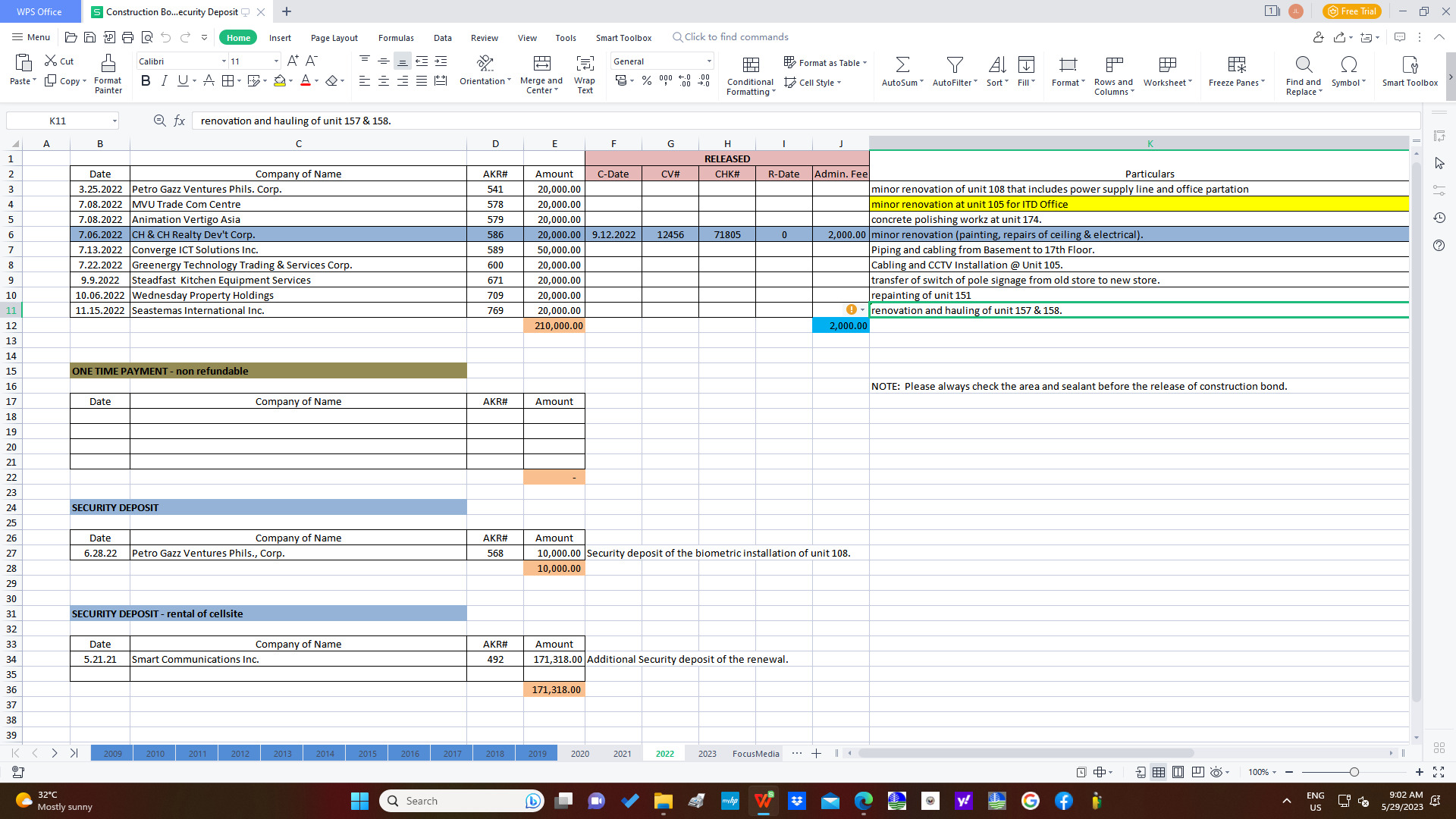Toggle Bold formatting button
Viewport: 1456px width, 819px height.
146,81
